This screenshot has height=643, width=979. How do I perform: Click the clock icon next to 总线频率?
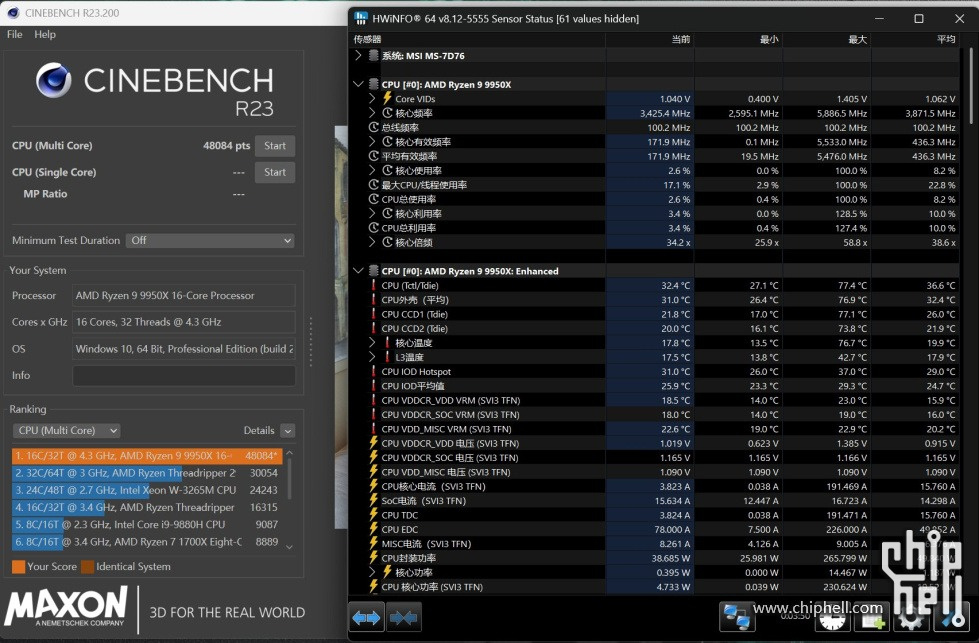pos(373,127)
